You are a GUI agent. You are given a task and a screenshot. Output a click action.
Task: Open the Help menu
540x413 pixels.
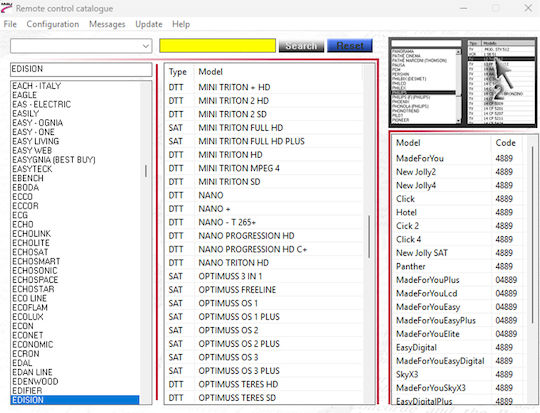(x=181, y=24)
